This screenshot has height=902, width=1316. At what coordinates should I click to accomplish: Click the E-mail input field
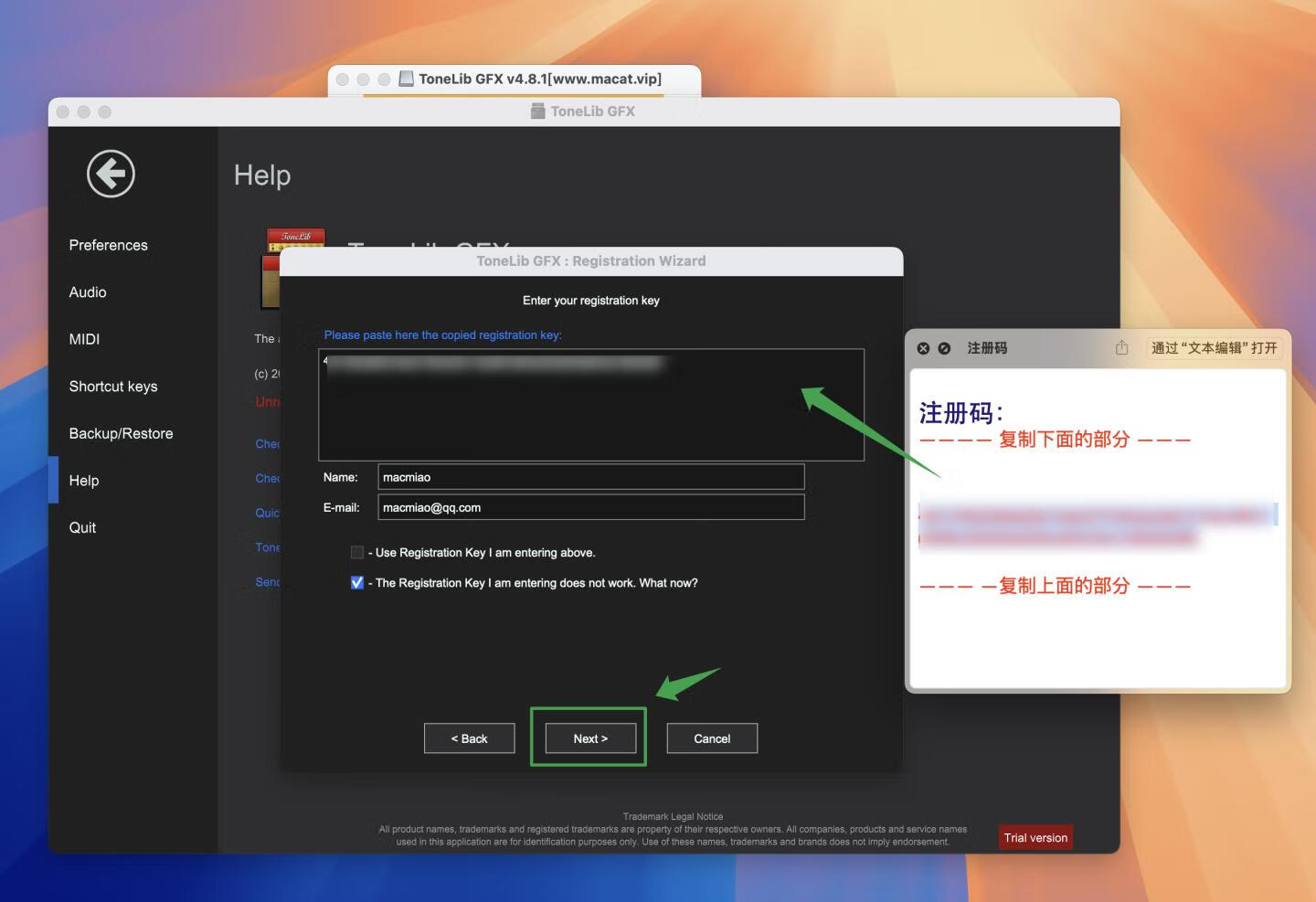[591, 507]
